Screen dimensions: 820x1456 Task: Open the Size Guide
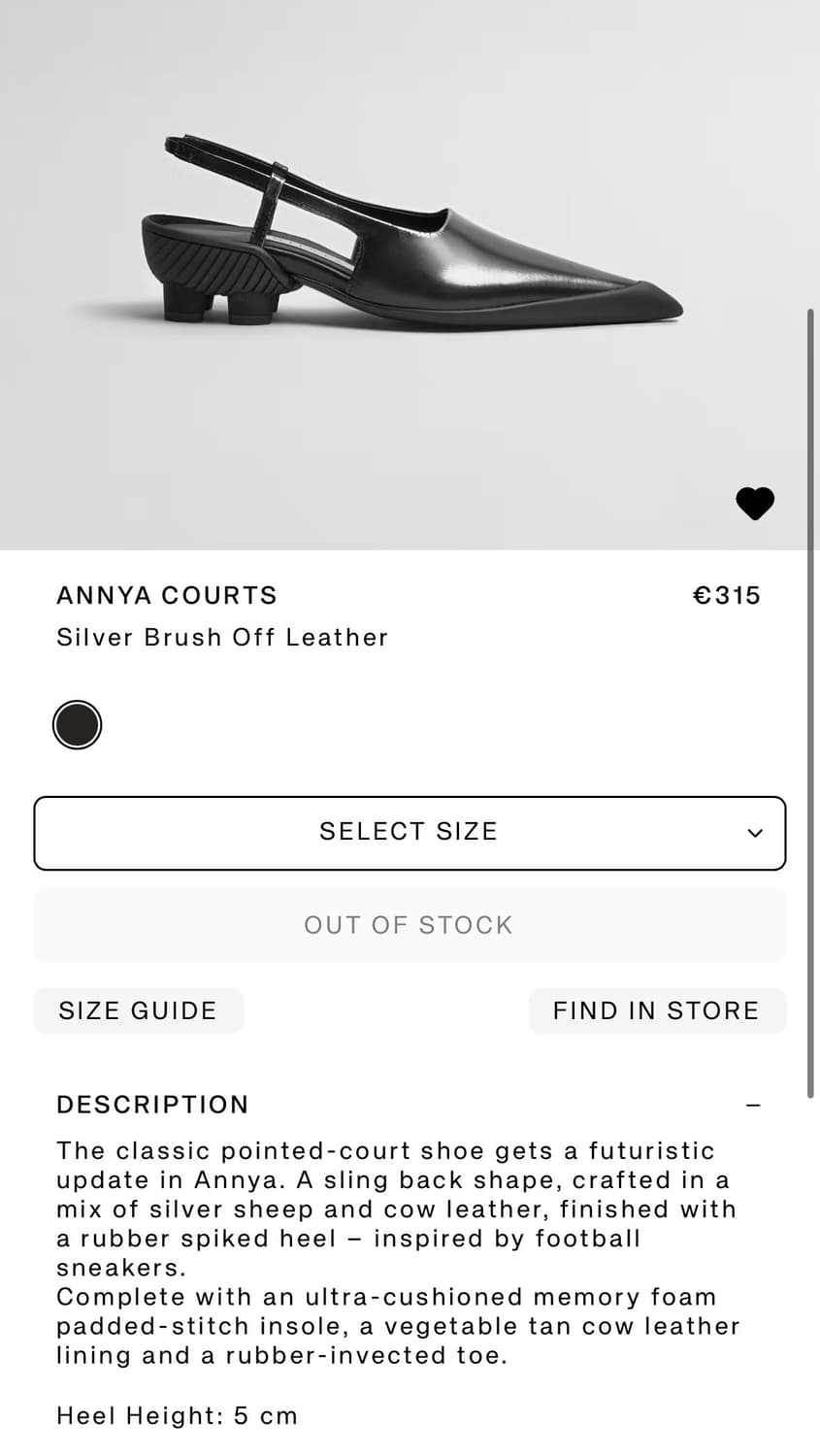coord(138,1010)
